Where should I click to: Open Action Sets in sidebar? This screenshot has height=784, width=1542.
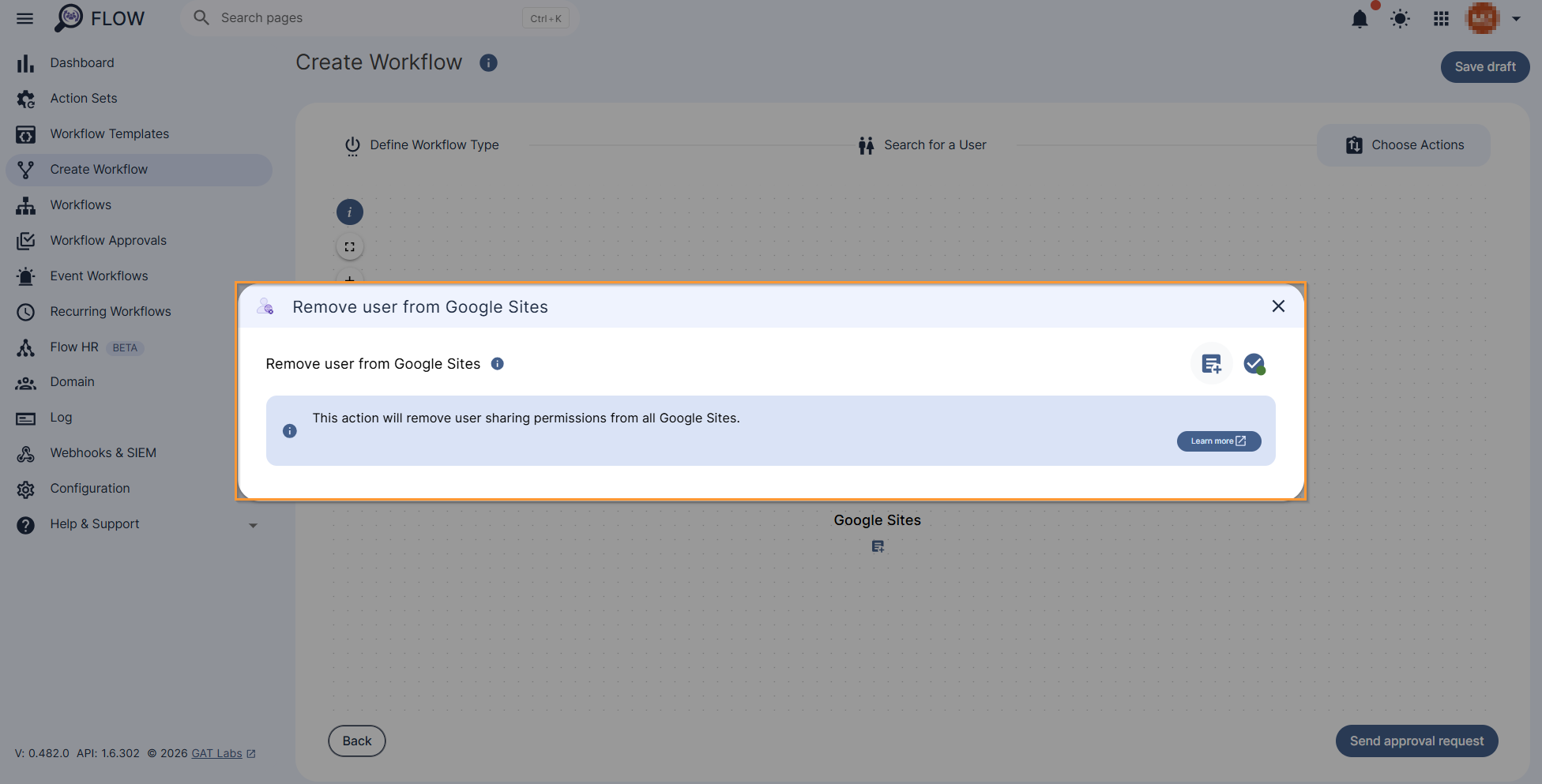pyautogui.click(x=84, y=98)
